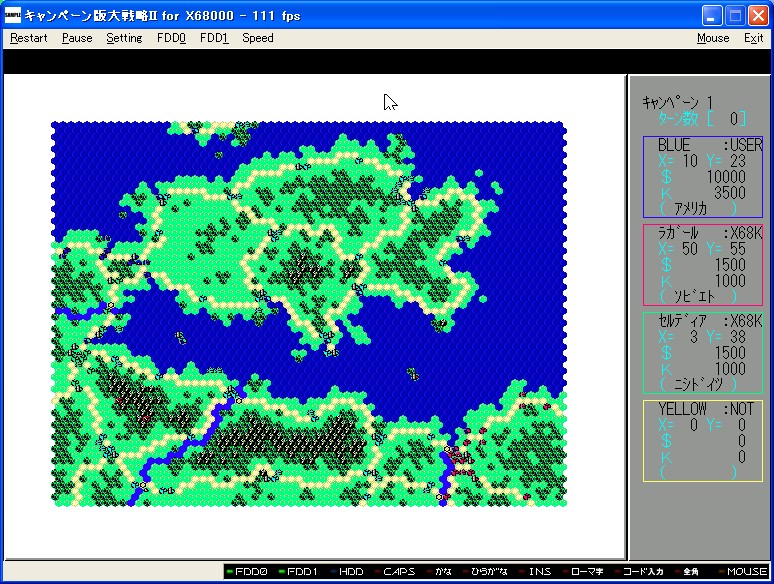Select the セルディア green player panel
This screenshot has height=584, width=774.
pos(703,352)
